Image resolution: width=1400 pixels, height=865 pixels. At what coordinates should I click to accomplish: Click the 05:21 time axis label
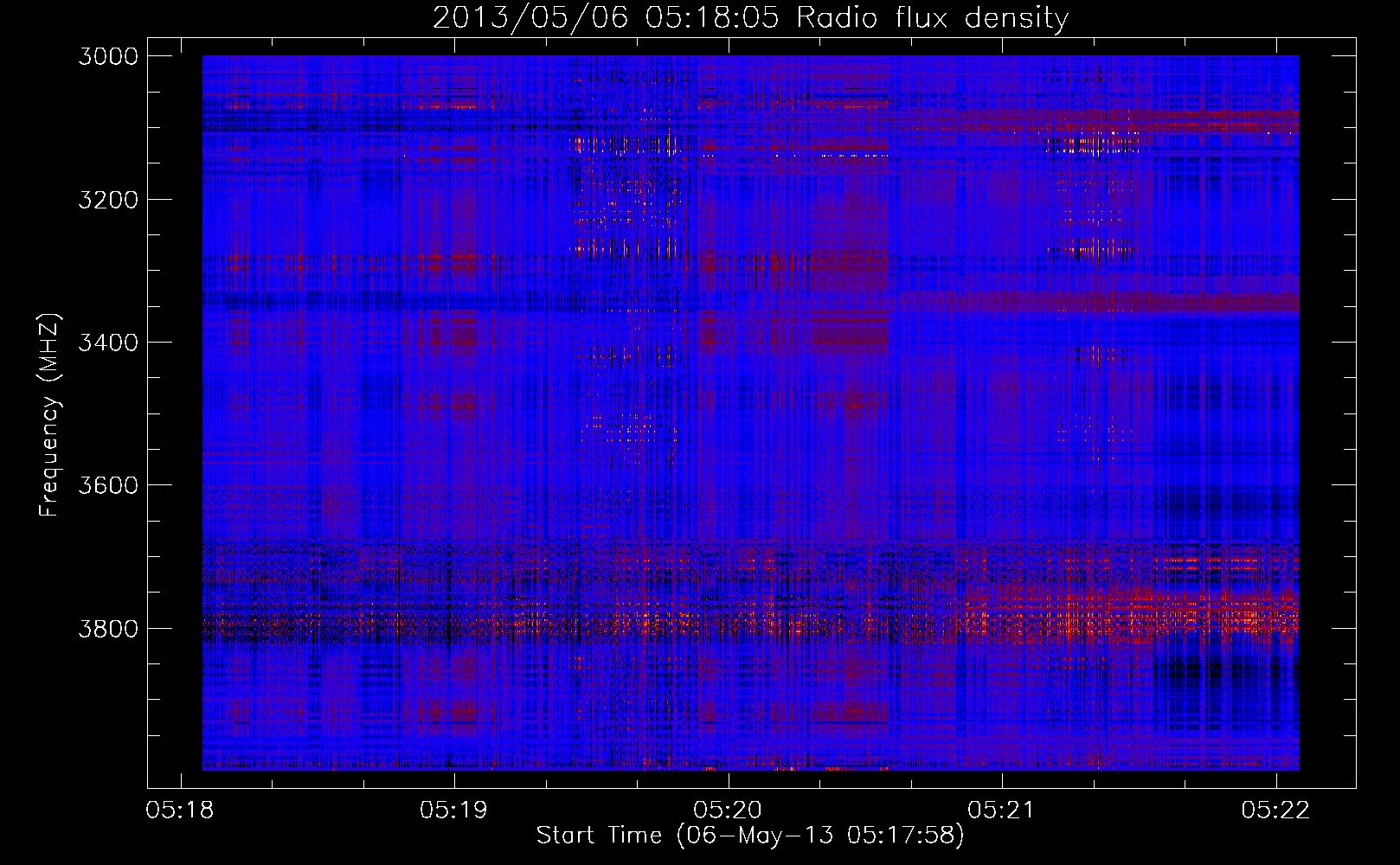(1001, 811)
